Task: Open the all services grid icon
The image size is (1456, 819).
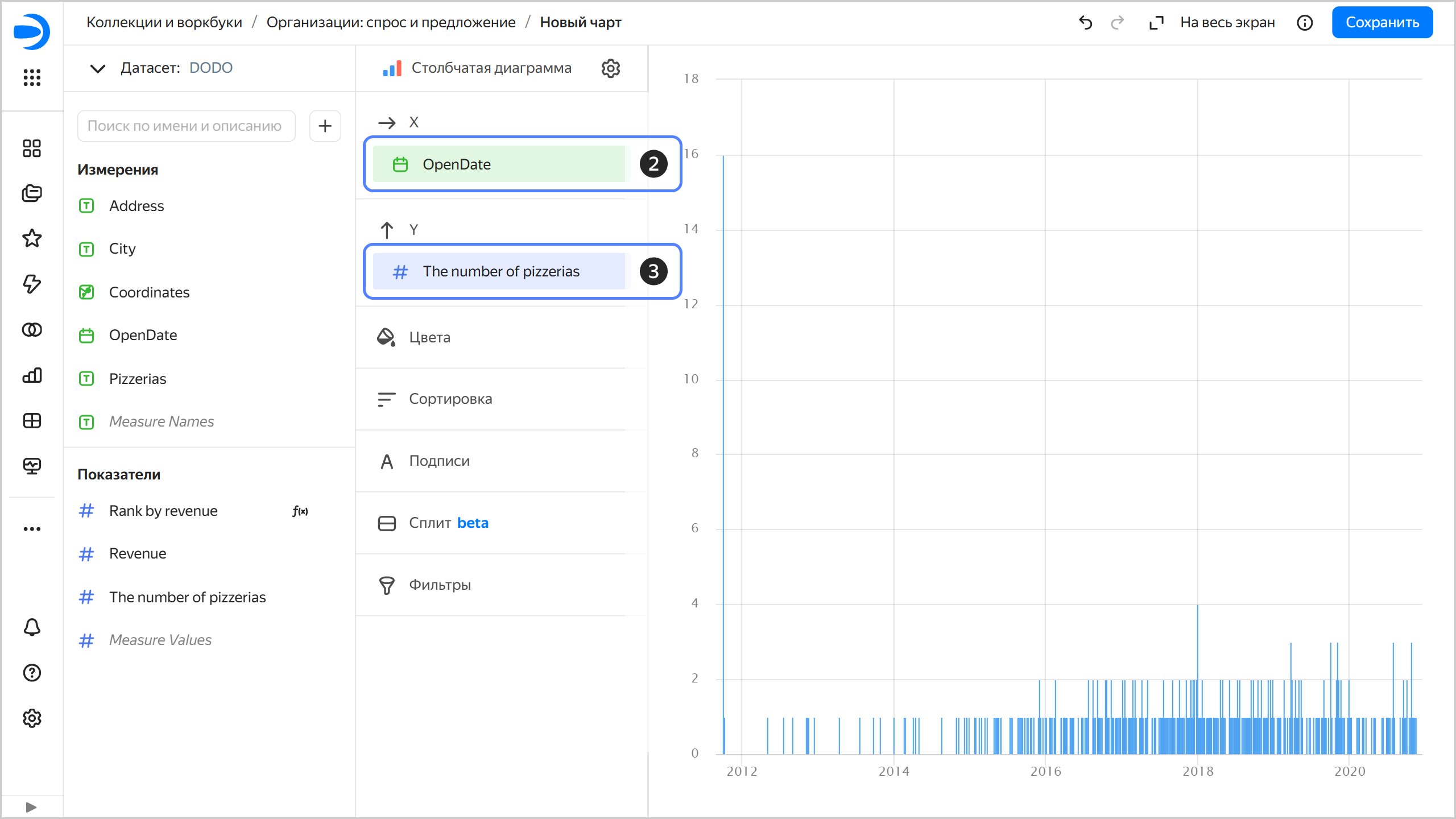Action: pyautogui.click(x=32, y=77)
